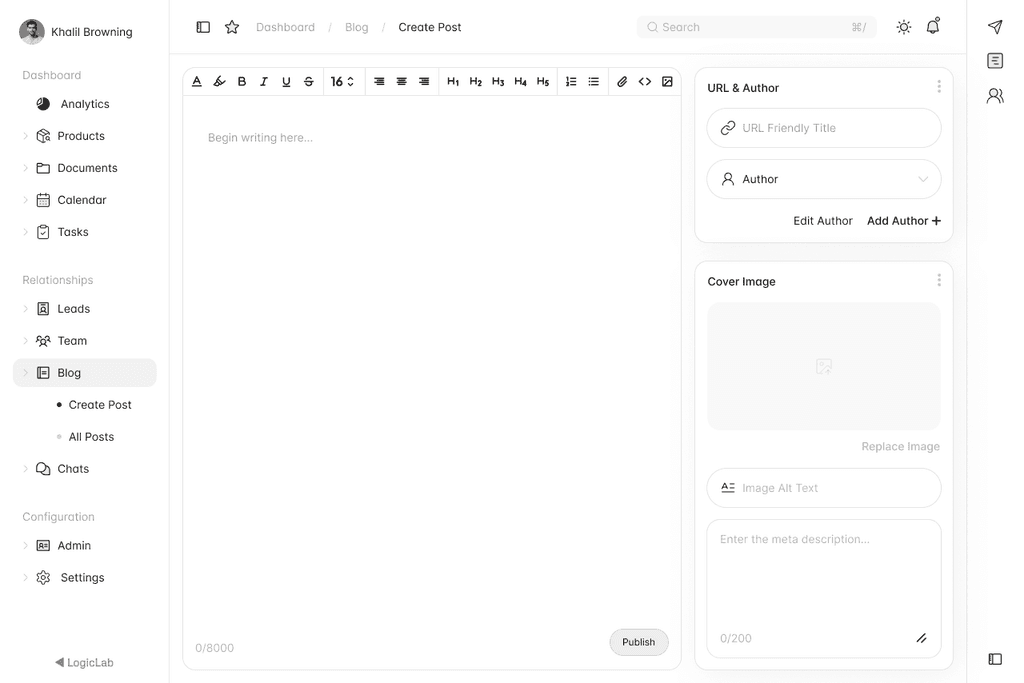Increase font size with the stepper
The height and width of the screenshot is (683, 1024).
pyautogui.click(x=352, y=77)
